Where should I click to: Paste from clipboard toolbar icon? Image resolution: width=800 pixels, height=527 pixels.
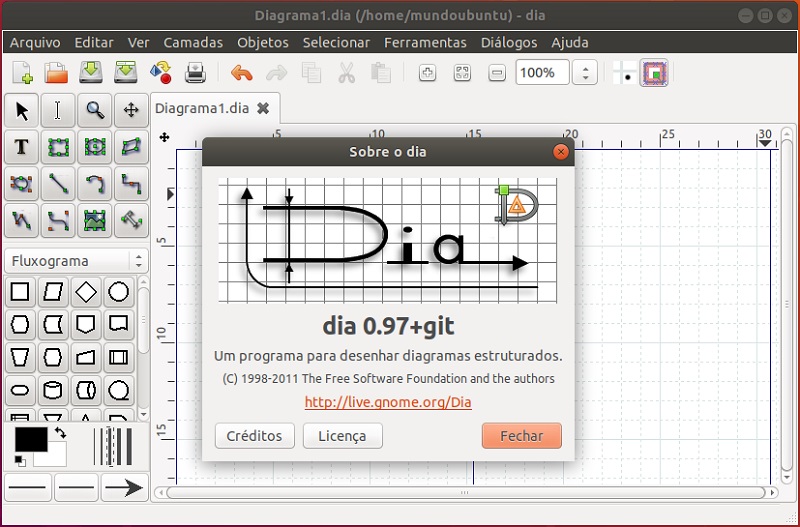click(381, 72)
